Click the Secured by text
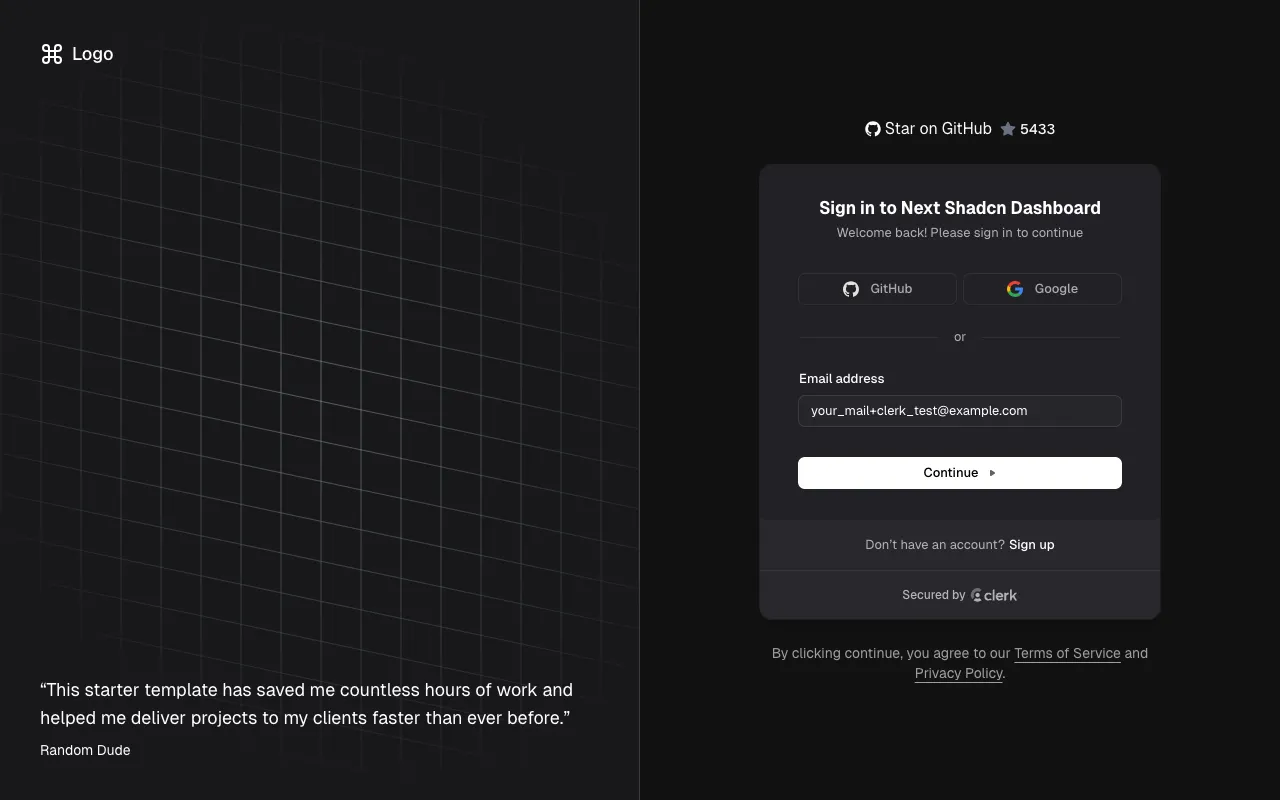Image resolution: width=1280 pixels, height=800 pixels. 934,595
